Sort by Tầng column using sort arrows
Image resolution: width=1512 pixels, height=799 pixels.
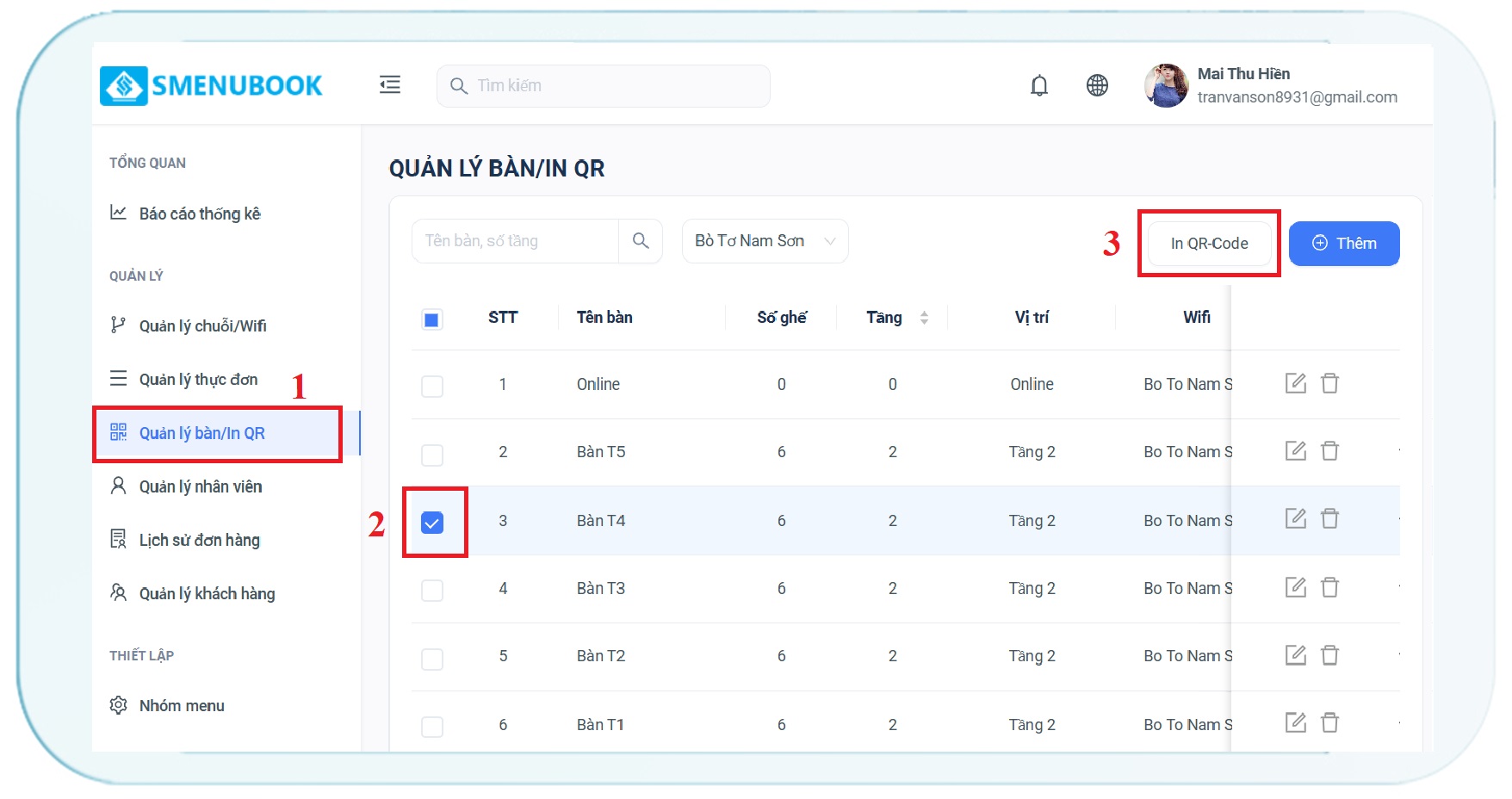924,318
